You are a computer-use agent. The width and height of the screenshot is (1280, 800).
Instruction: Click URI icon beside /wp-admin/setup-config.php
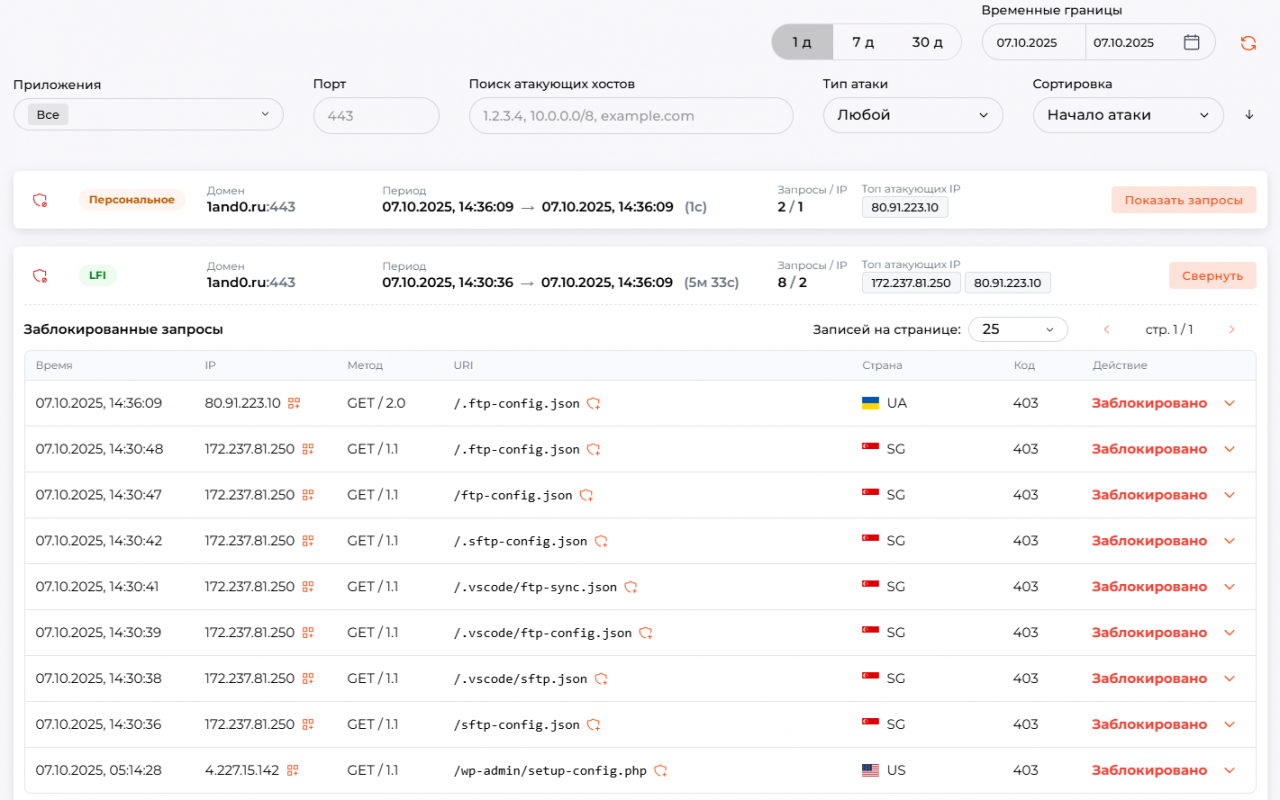click(661, 772)
